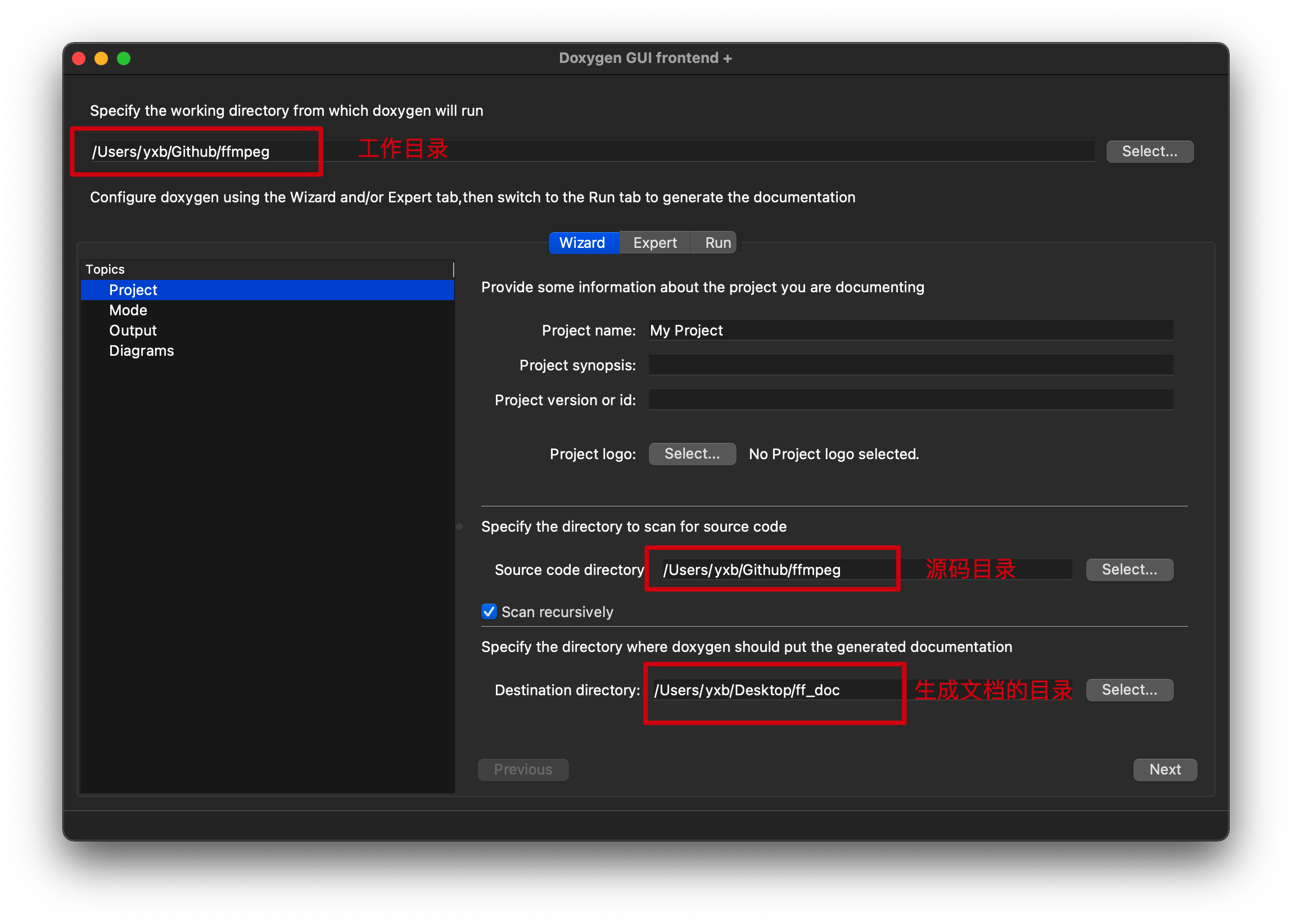The width and height of the screenshot is (1292, 924).
Task: Click the Project synopsis field
Action: tap(911, 365)
